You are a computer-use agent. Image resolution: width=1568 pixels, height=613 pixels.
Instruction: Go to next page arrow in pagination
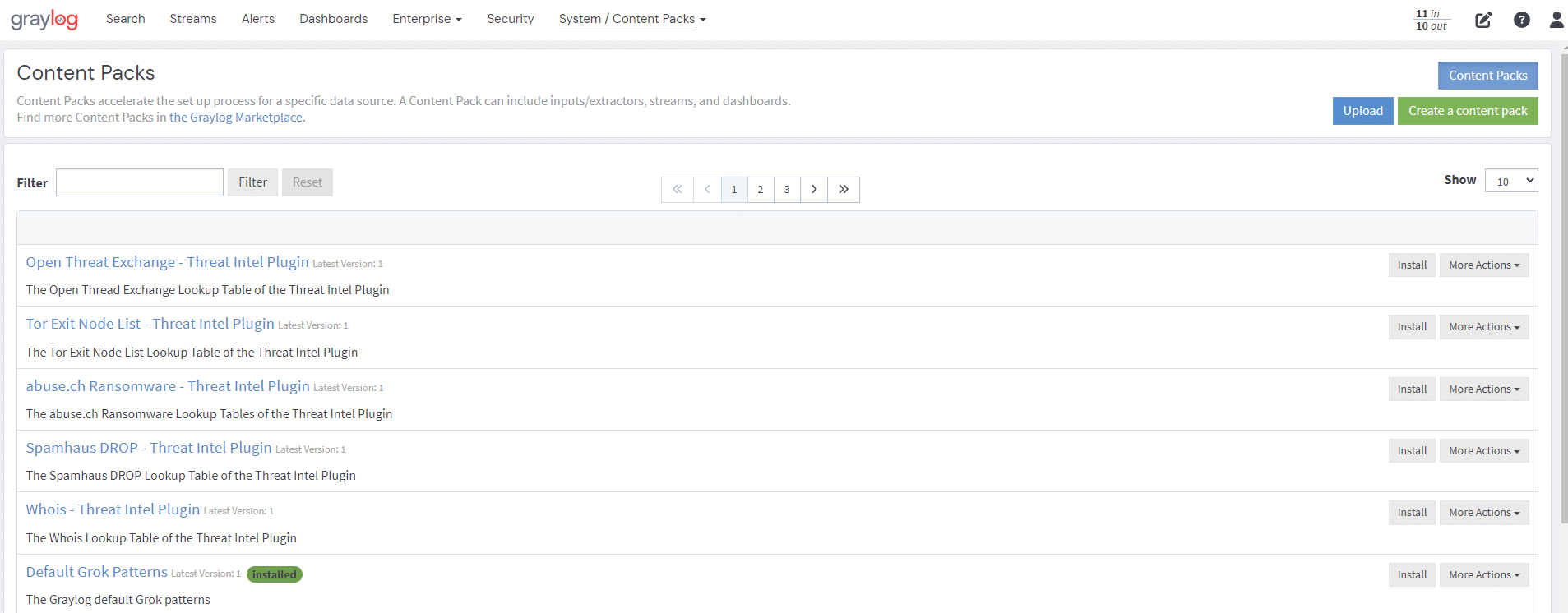pyautogui.click(x=814, y=190)
